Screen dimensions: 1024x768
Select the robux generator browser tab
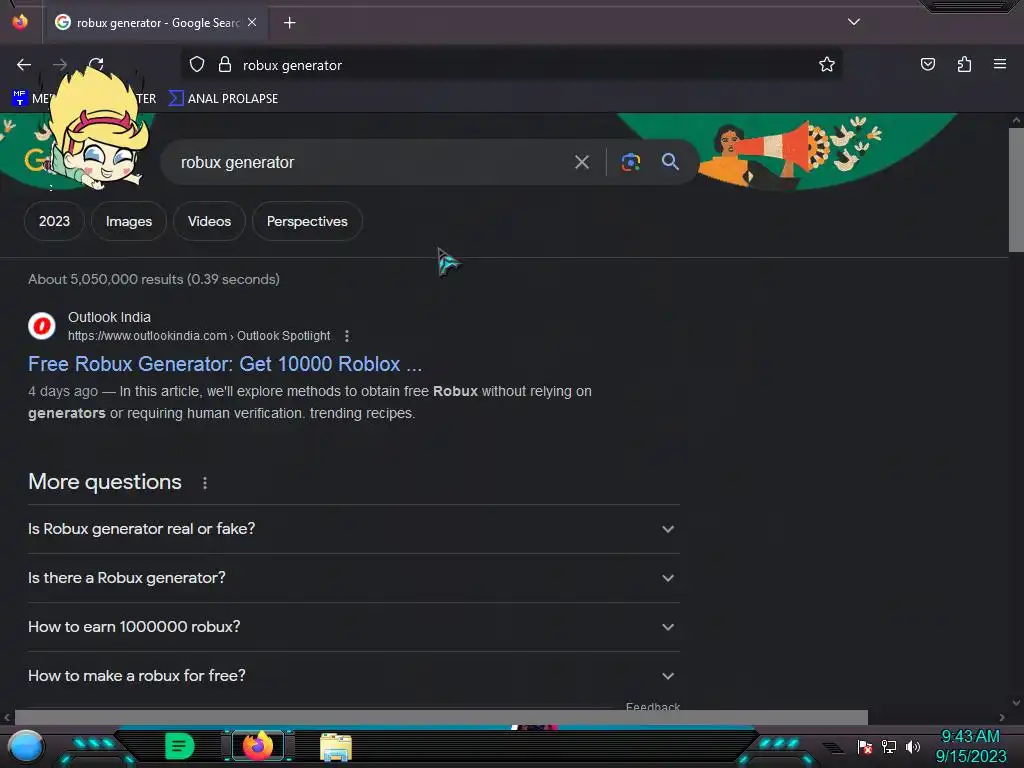[156, 23]
